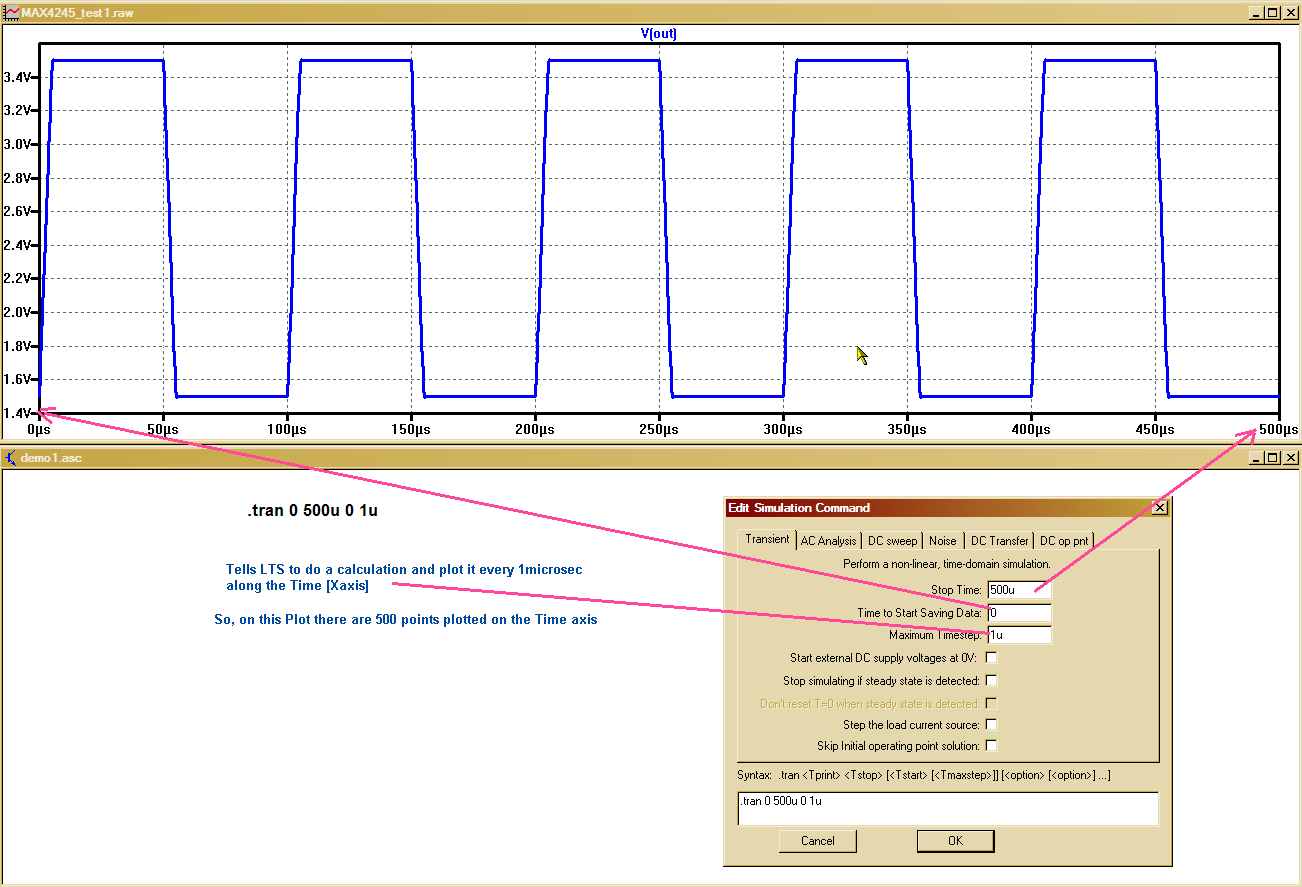Click the .tran 0 500u 0 1u directive on the schematic
The width and height of the screenshot is (1302, 887).
tap(312, 511)
